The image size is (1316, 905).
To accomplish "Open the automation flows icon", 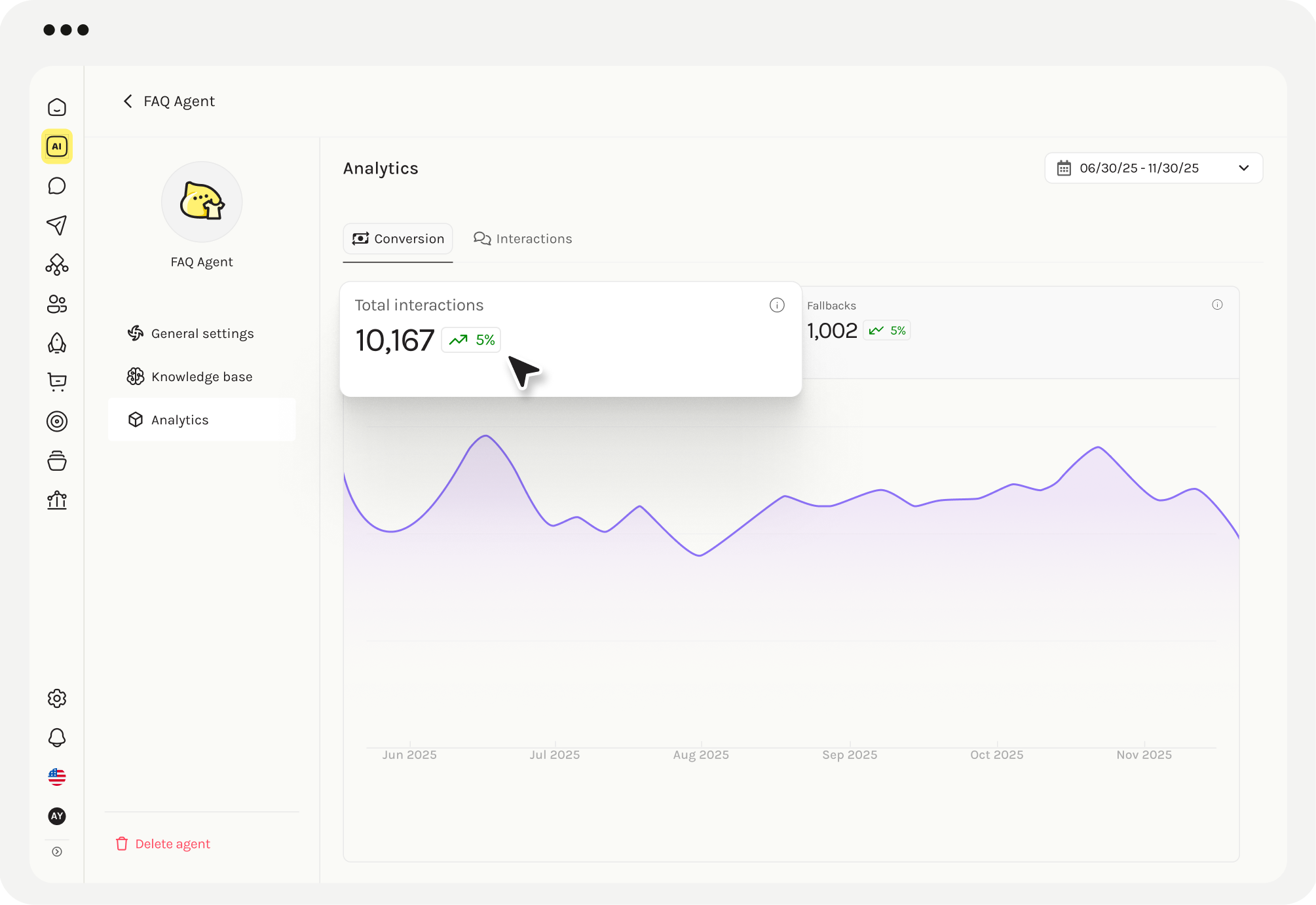I will point(57,265).
